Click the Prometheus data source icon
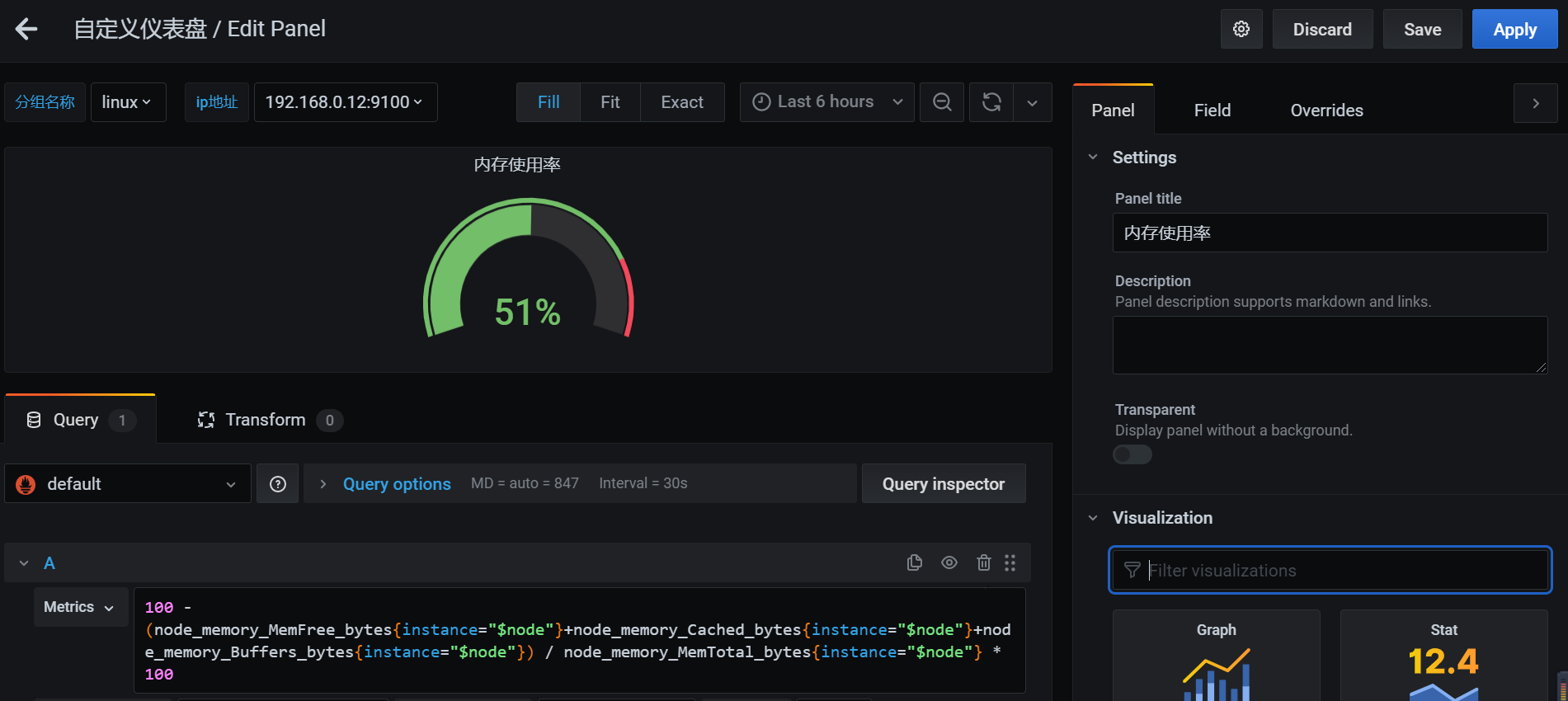Screen dimensions: 1568x701 coord(26,484)
